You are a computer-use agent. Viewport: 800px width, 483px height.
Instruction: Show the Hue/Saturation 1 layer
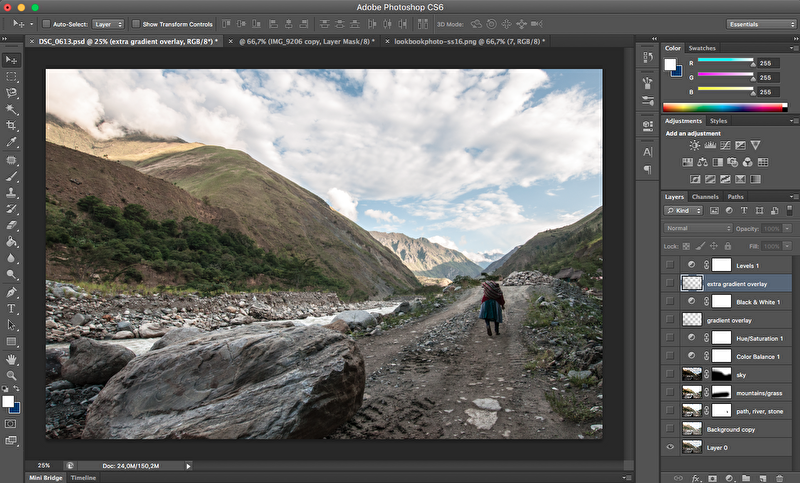click(670, 338)
